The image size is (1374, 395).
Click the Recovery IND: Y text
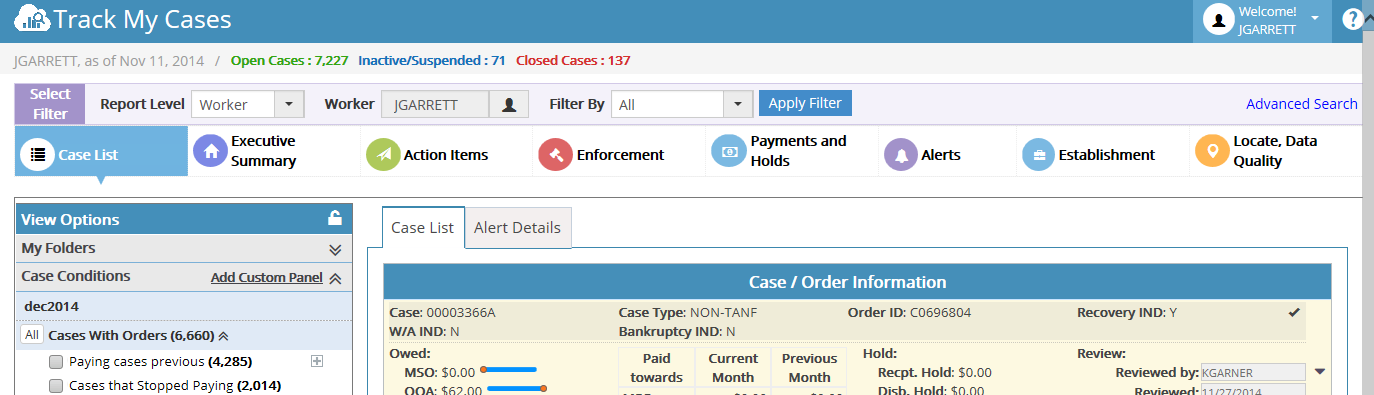[x=1127, y=312]
